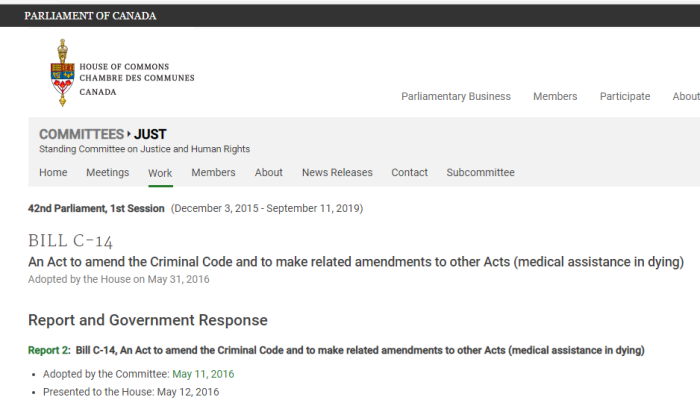This screenshot has height=400, width=700.
Task: Open the Parliamentary Business menu
Action: (x=456, y=96)
